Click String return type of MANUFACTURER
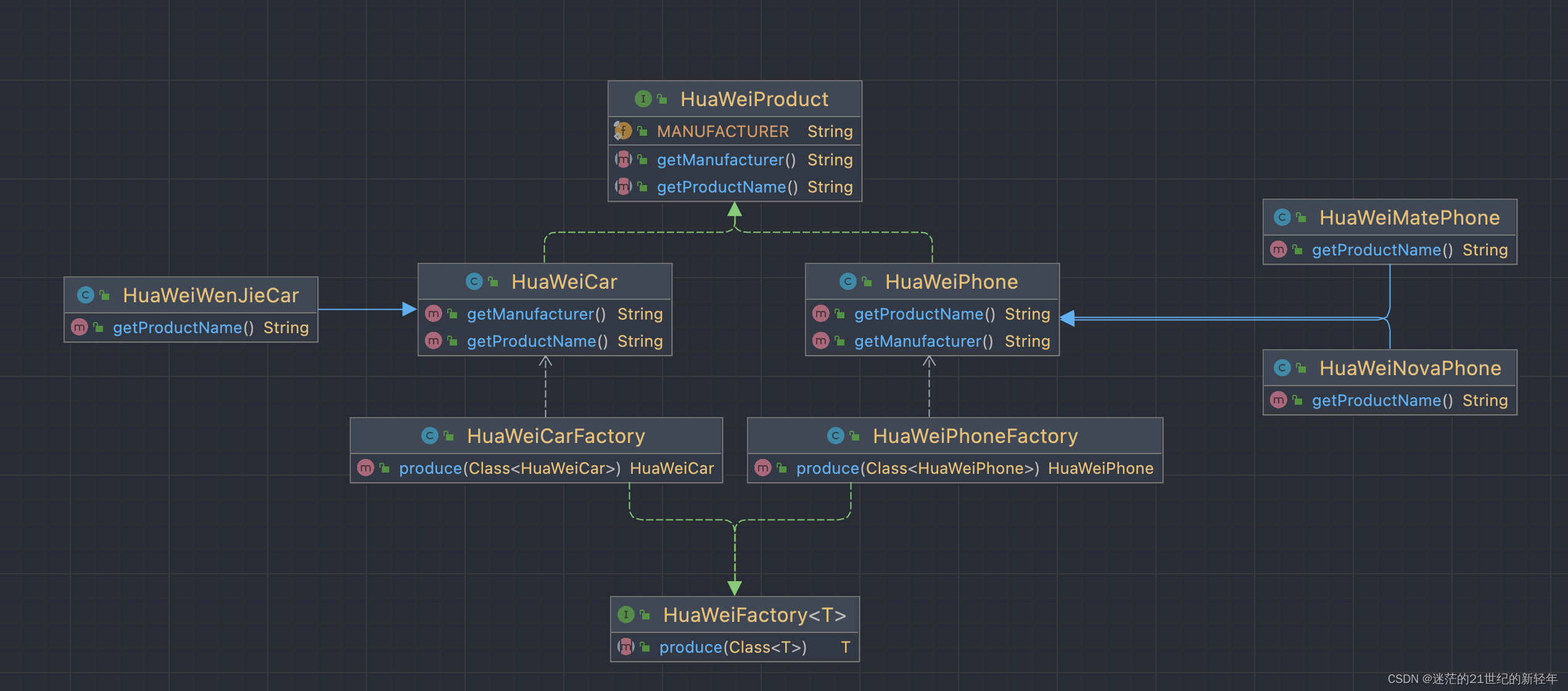The image size is (1568, 691). [x=830, y=131]
